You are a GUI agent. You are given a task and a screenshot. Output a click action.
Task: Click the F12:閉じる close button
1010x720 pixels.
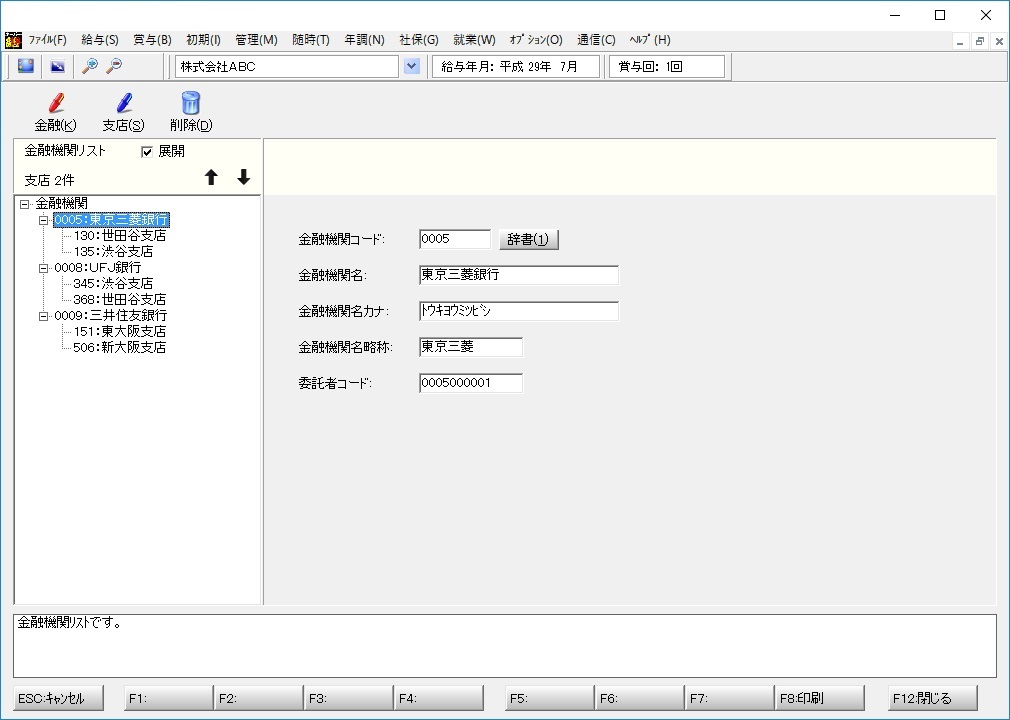point(933,698)
